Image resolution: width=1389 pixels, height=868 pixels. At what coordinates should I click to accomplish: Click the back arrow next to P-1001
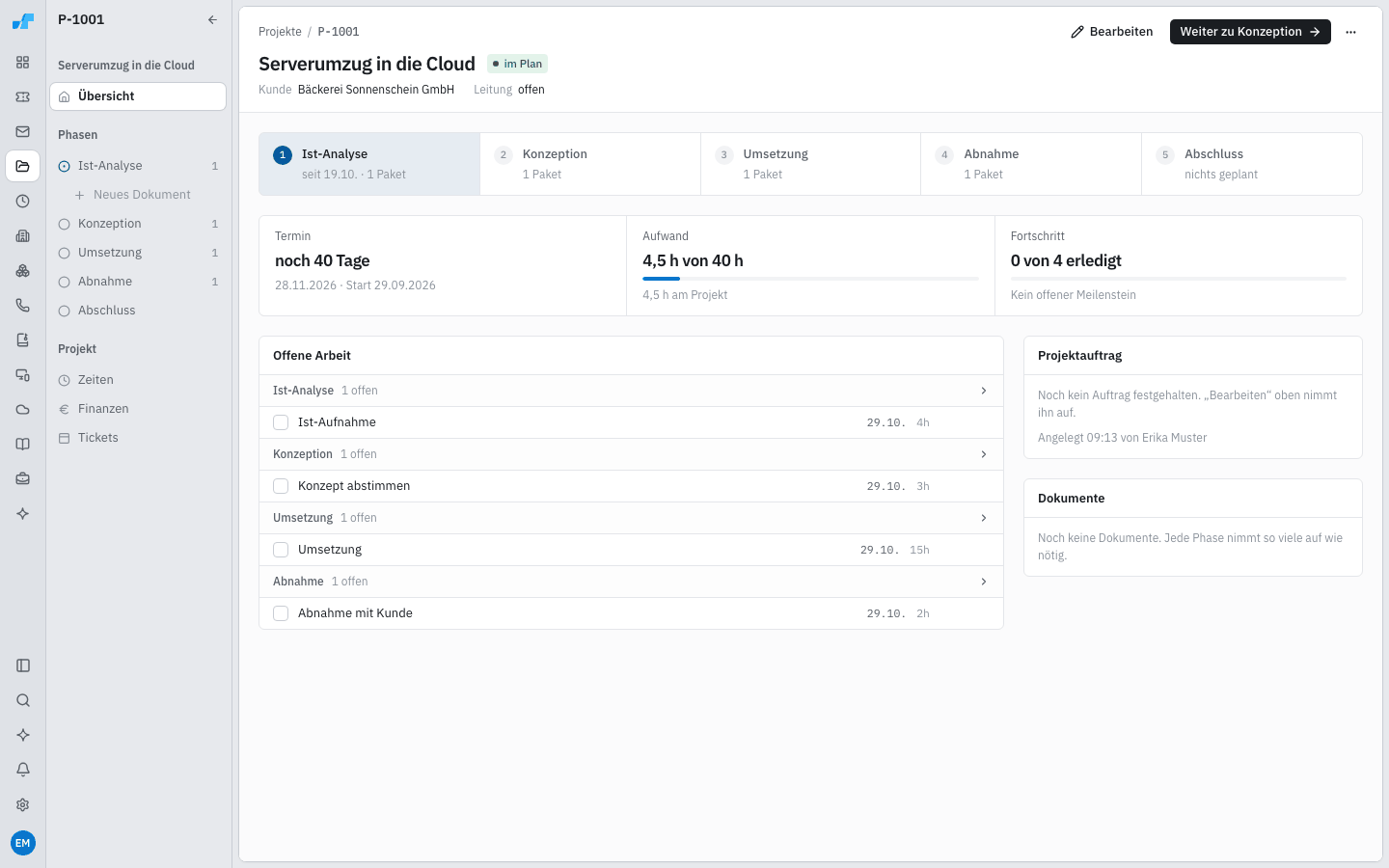[x=212, y=19]
